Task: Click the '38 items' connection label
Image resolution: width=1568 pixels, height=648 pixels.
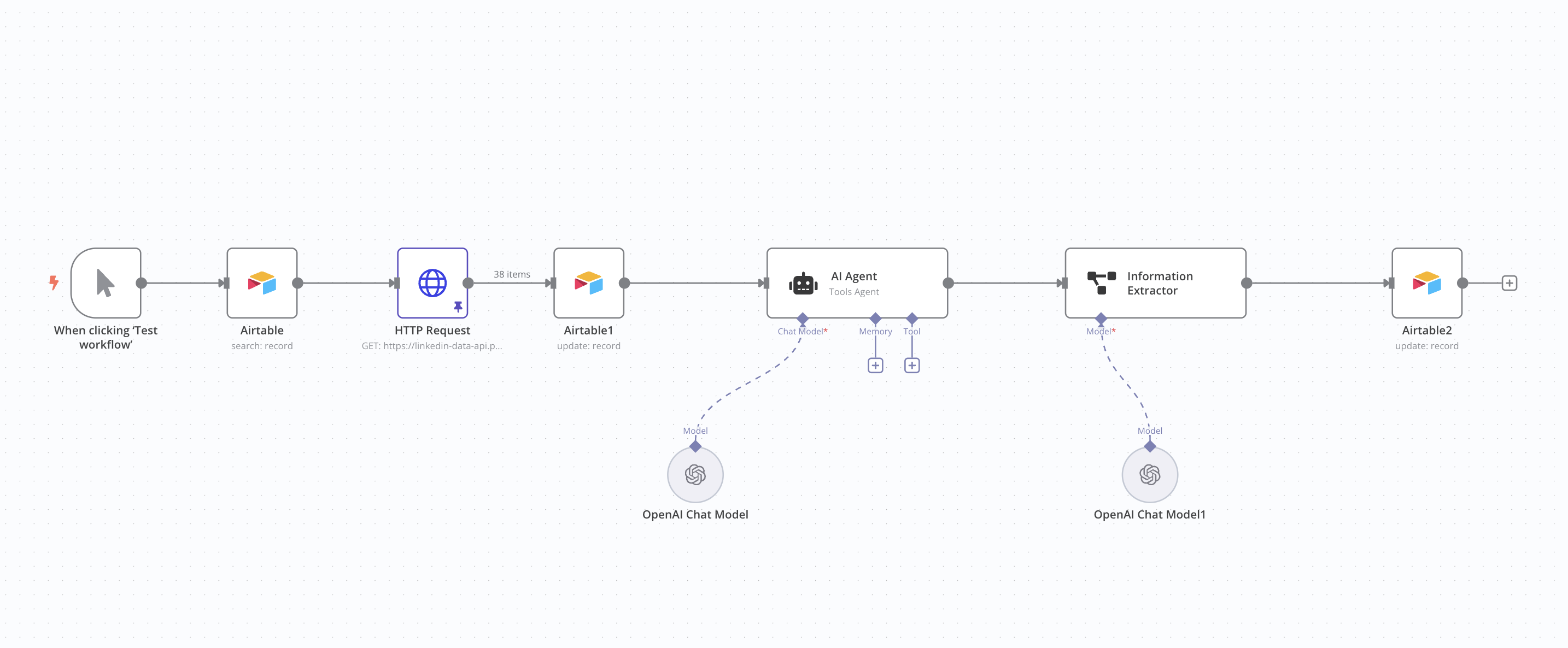Action: 512,274
